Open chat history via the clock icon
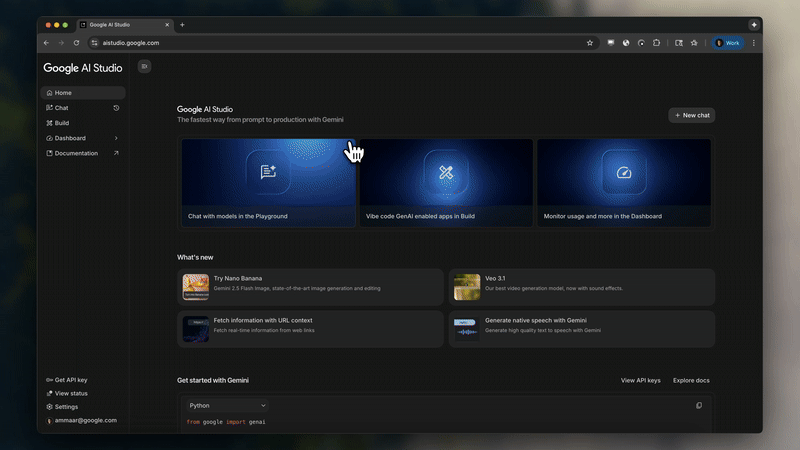800x450 pixels. tap(116, 108)
